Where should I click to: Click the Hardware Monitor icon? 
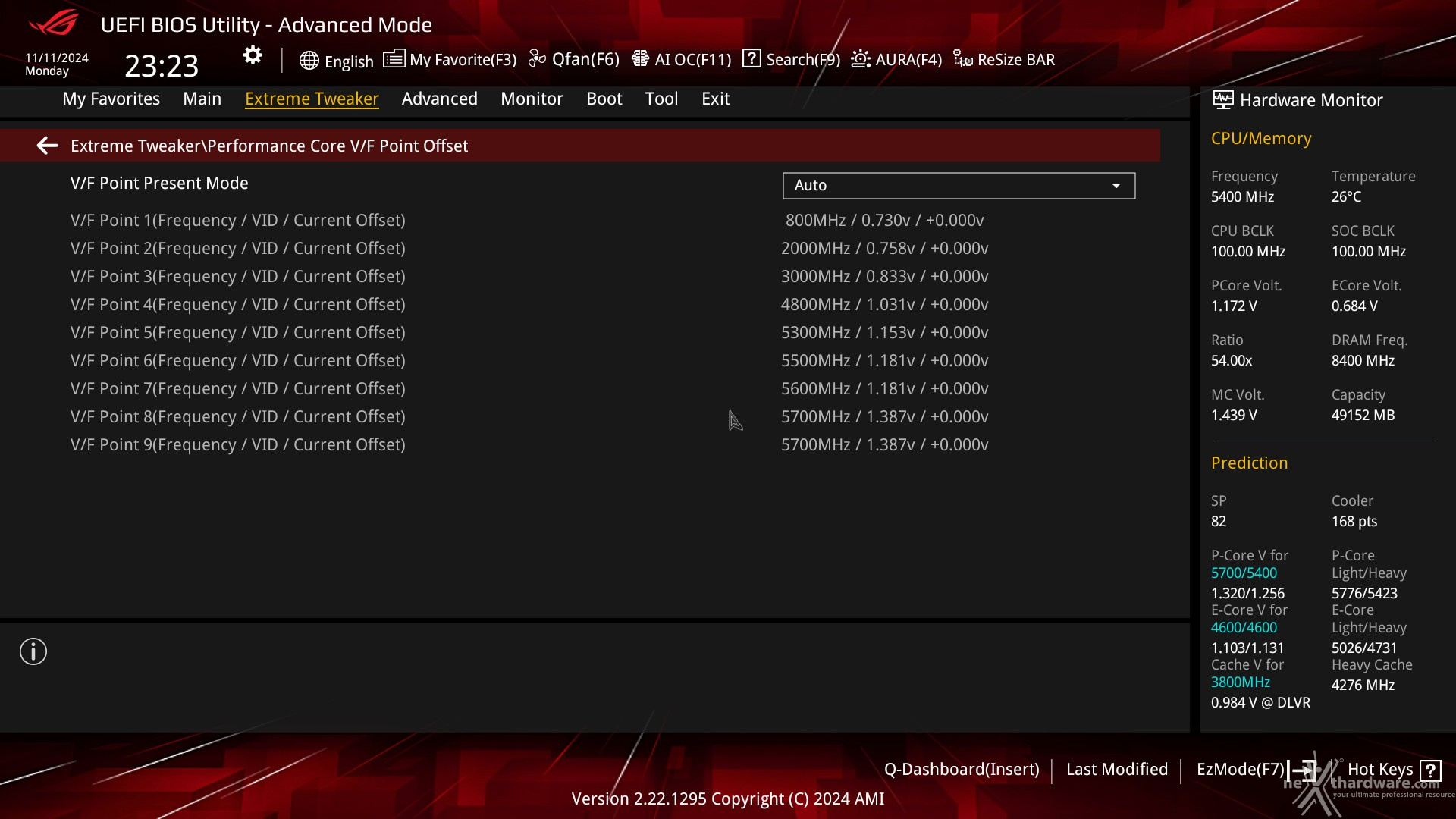pyautogui.click(x=1222, y=100)
